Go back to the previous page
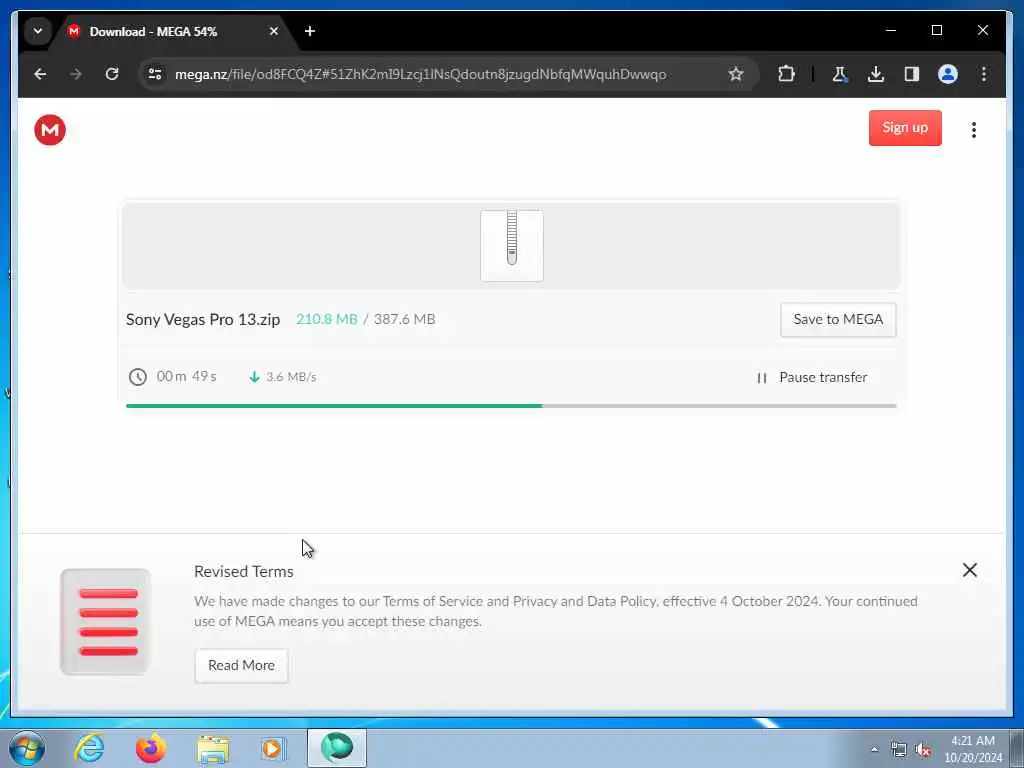The height and width of the screenshot is (768, 1024). pyautogui.click(x=40, y=74)
